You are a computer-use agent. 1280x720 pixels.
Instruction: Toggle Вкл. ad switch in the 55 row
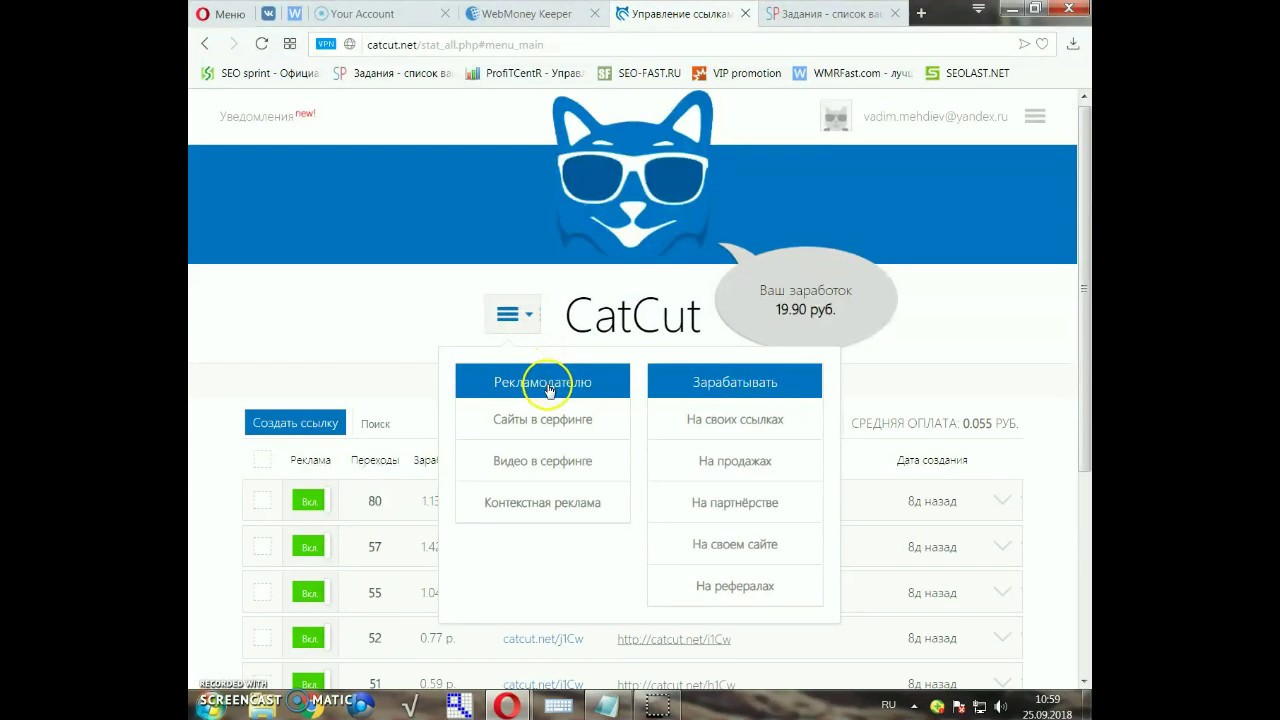309,593
